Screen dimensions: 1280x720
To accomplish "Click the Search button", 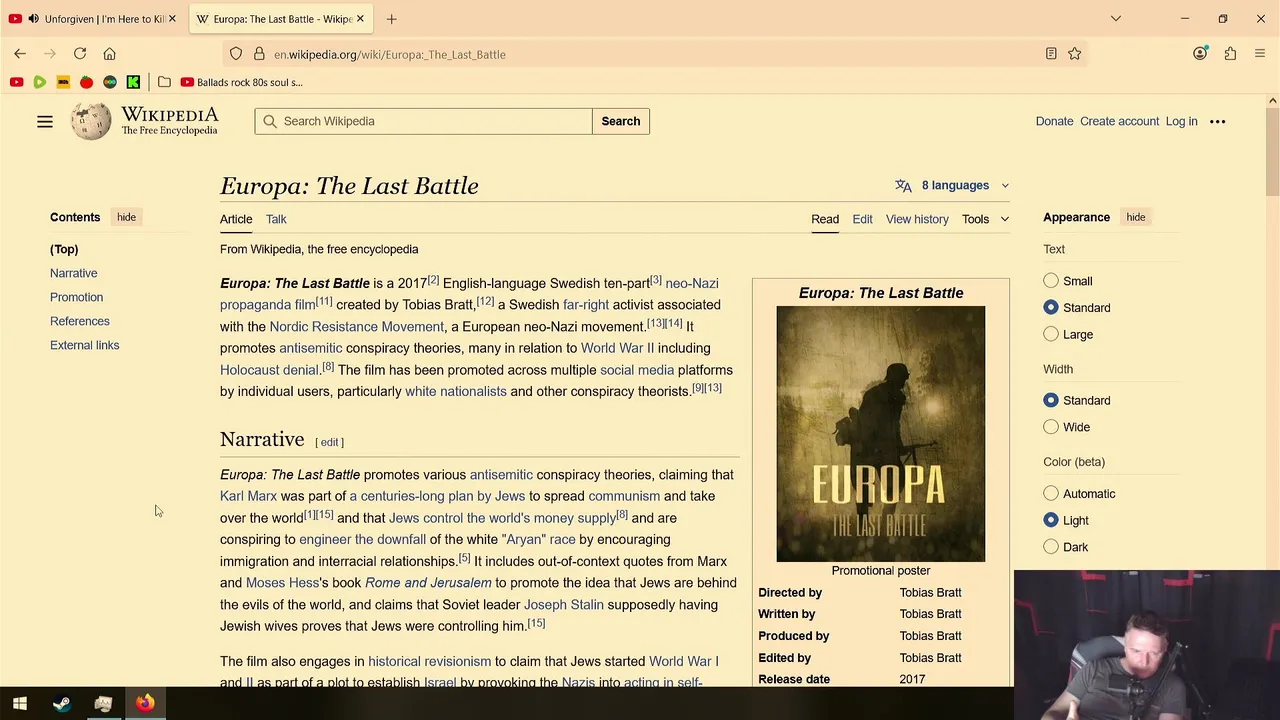I will (x=621, y=121).
